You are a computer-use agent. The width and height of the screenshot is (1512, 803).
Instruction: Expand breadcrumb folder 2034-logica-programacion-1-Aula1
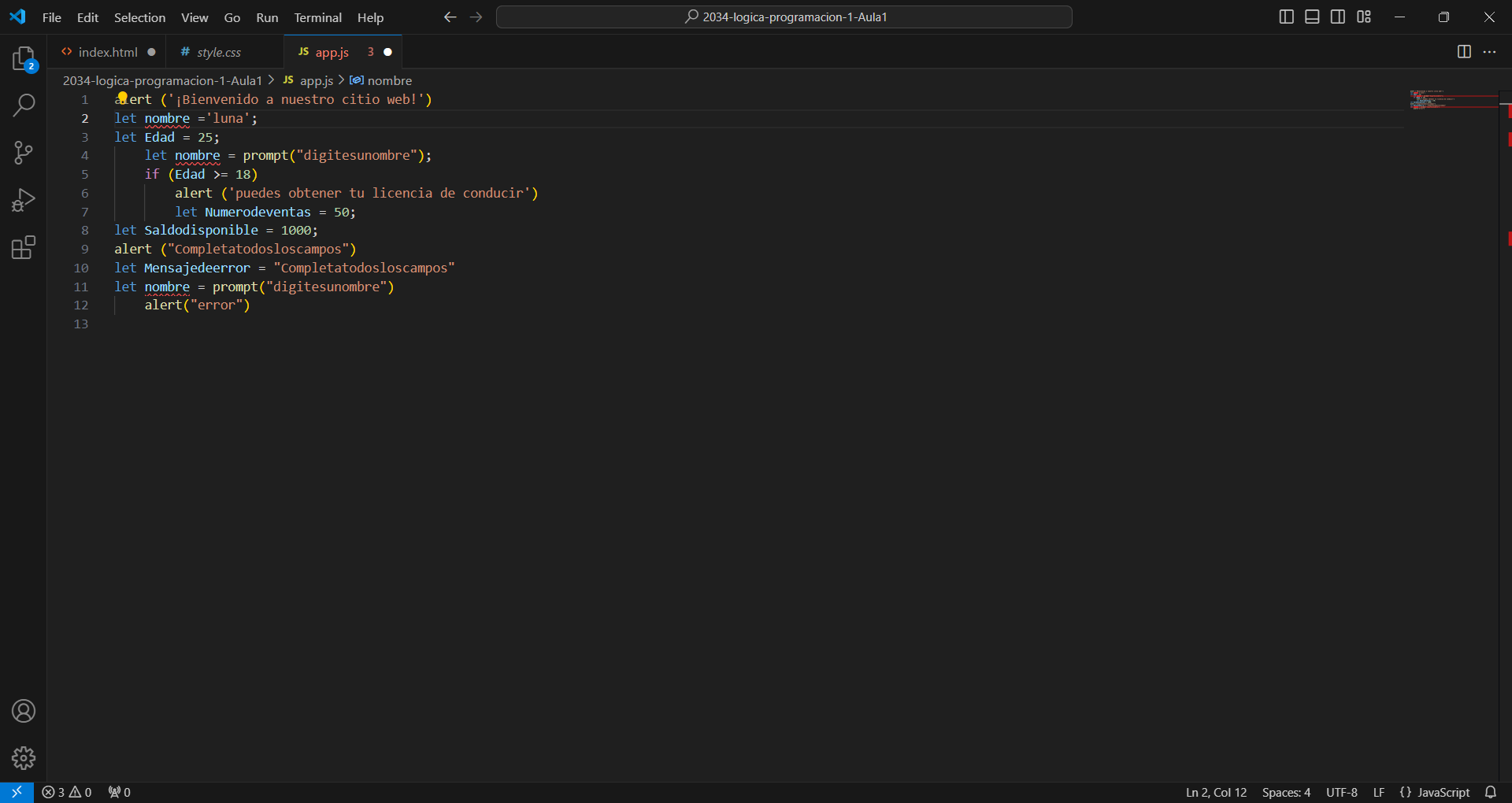coord(162,80)
